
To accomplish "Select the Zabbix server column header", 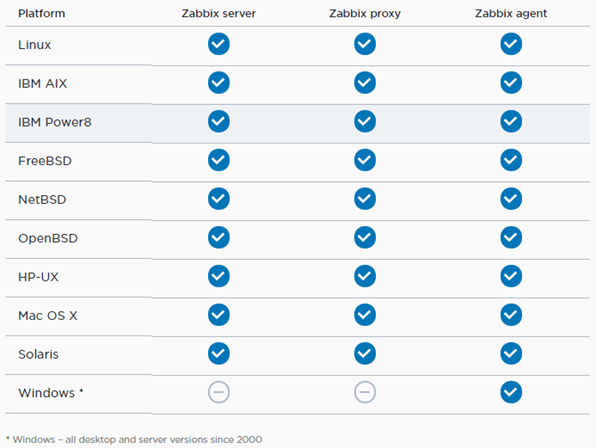I will [219, 14].
